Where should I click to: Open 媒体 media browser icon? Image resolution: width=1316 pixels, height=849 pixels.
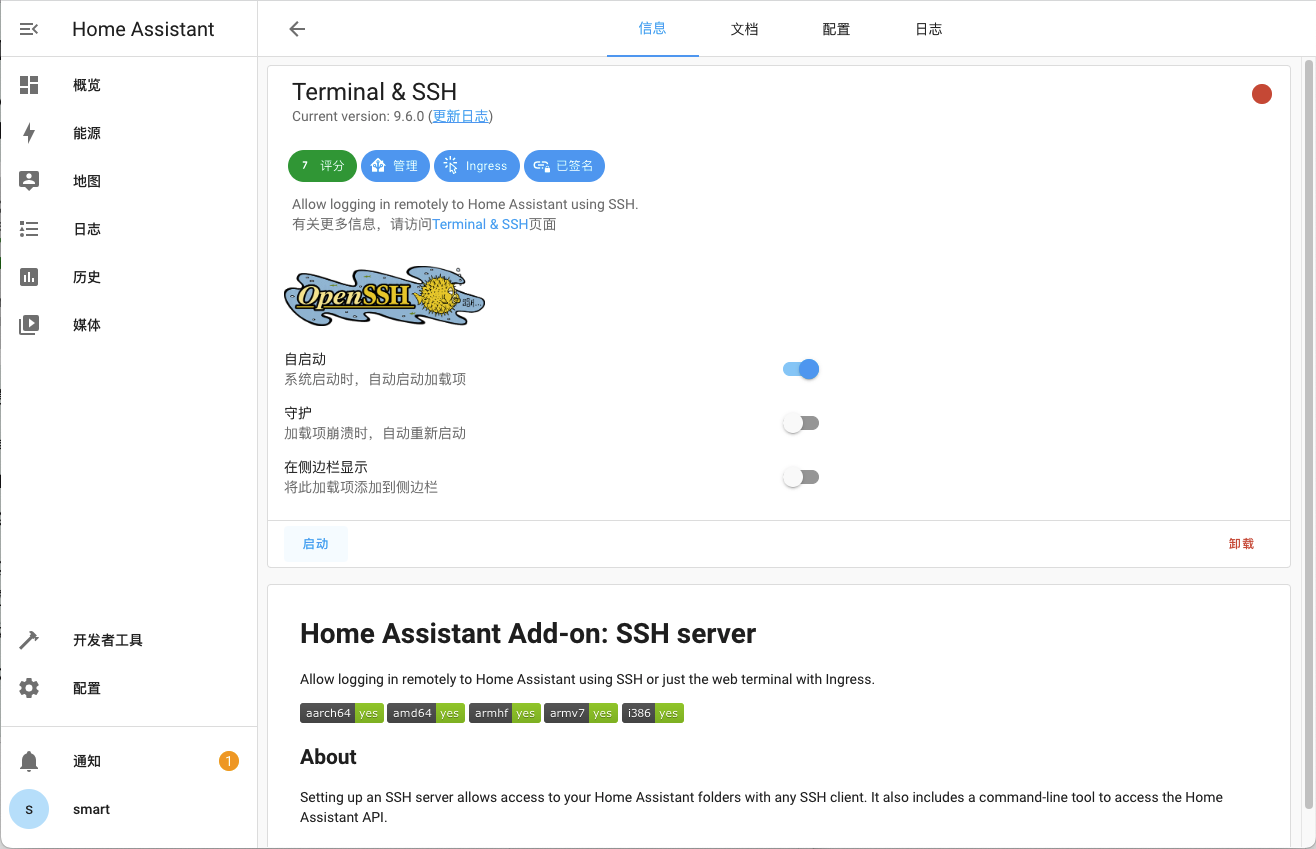(x=29, y=325)
